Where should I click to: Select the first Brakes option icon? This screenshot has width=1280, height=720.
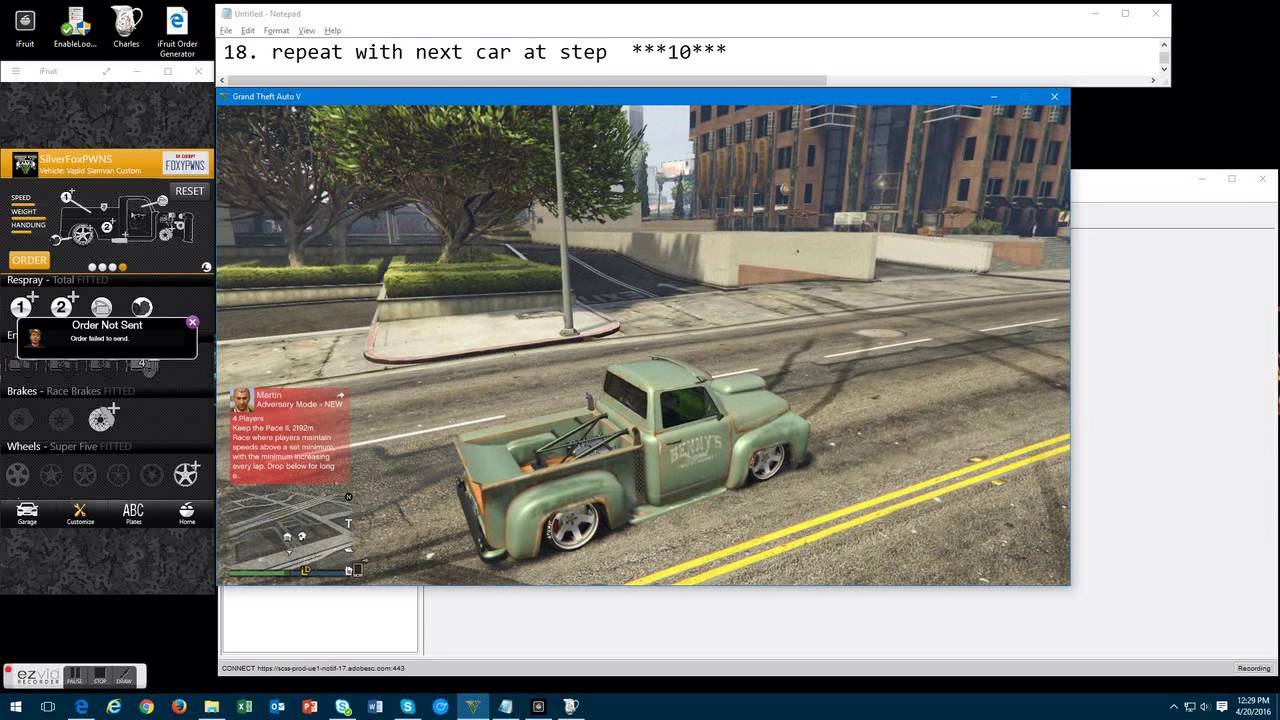[21, 419]
